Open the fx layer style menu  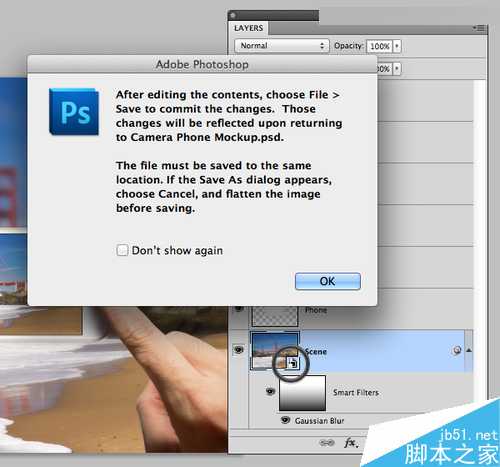(351, 443)
